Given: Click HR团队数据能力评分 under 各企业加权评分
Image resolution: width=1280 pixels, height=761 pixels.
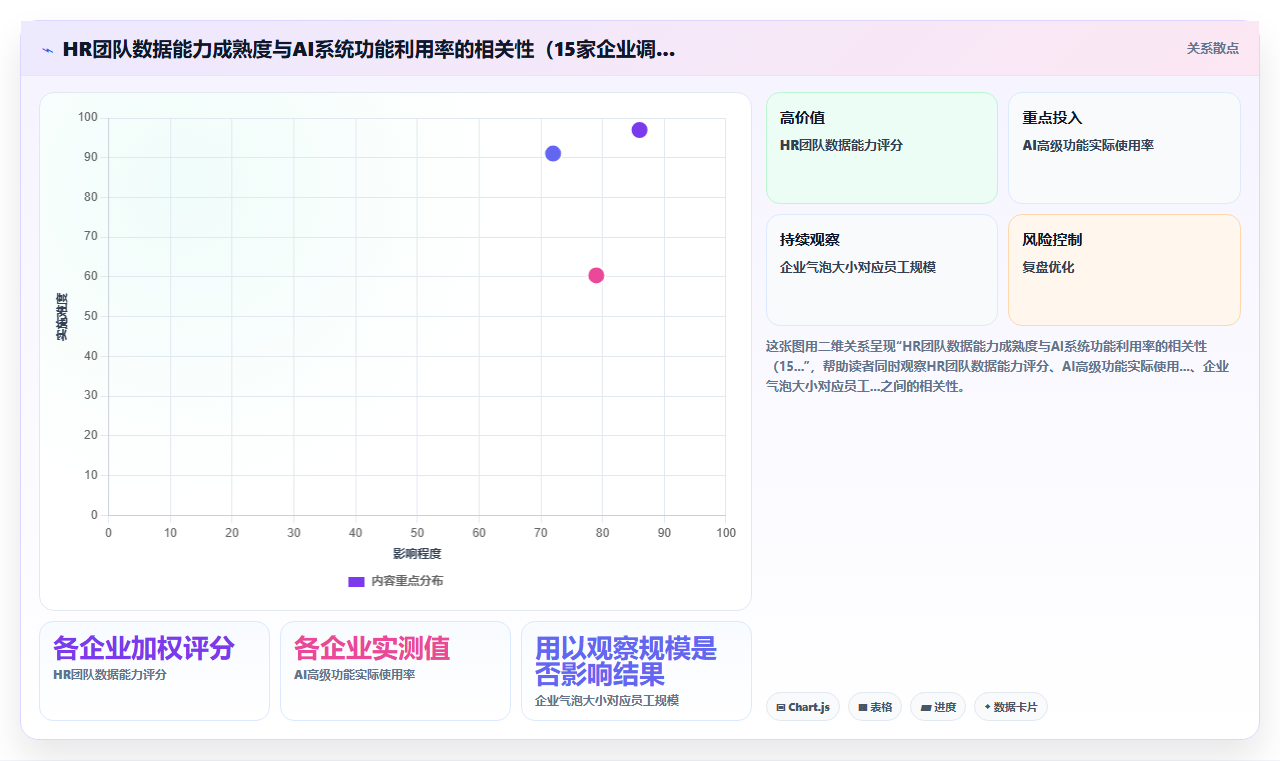Looking at the screenshot, I should [x=110, y=675].
